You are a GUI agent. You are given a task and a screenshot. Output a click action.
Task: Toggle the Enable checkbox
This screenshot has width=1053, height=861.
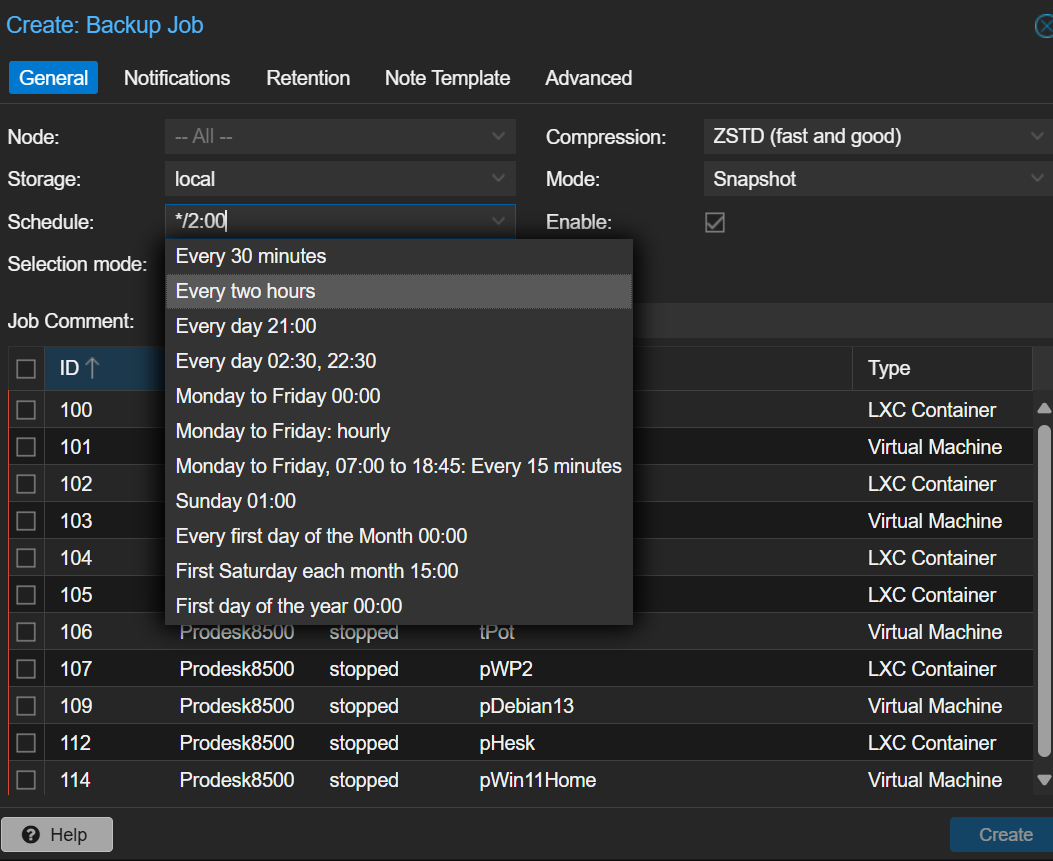click(715, 222)
